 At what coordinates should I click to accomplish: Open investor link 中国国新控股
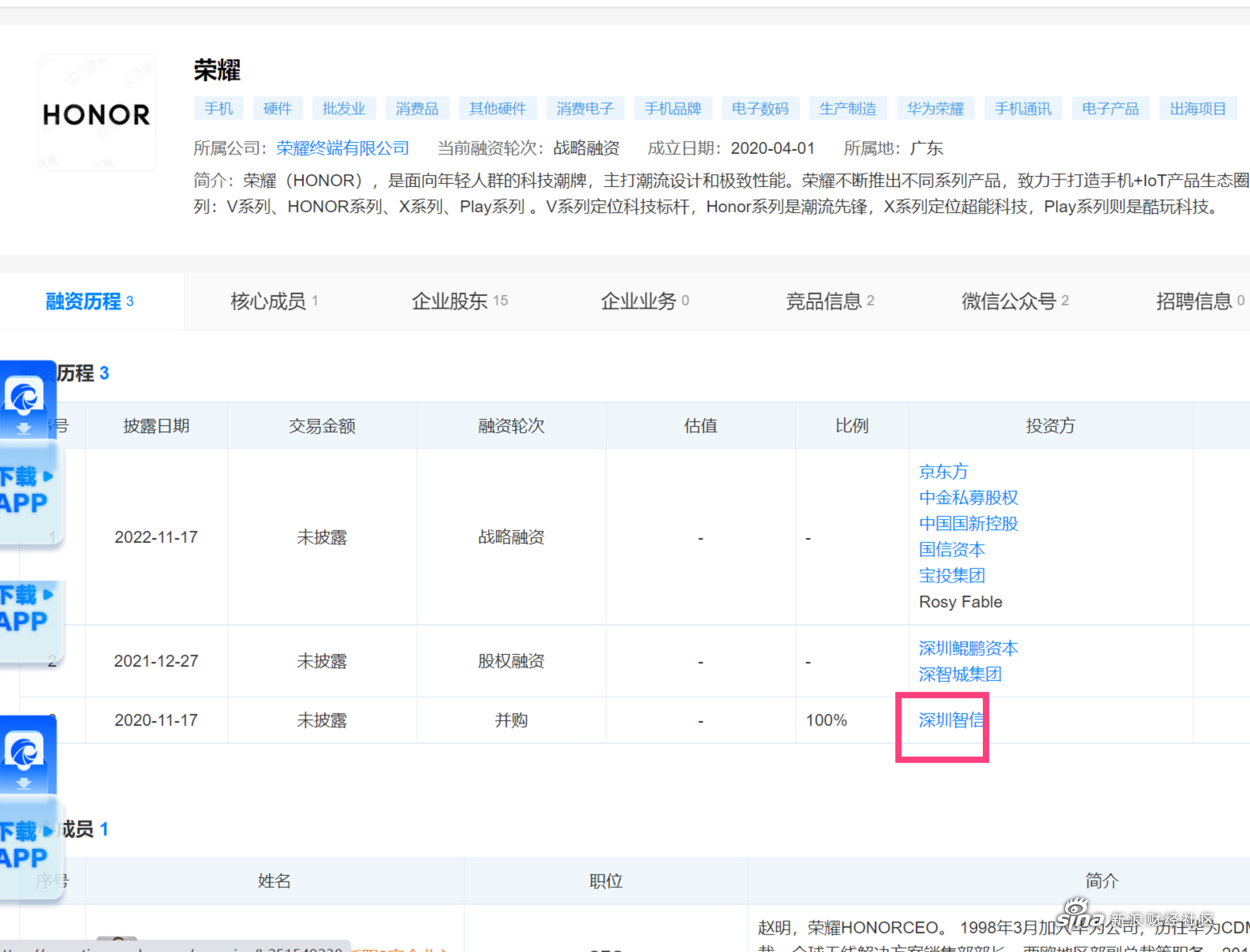coord(968,524)
